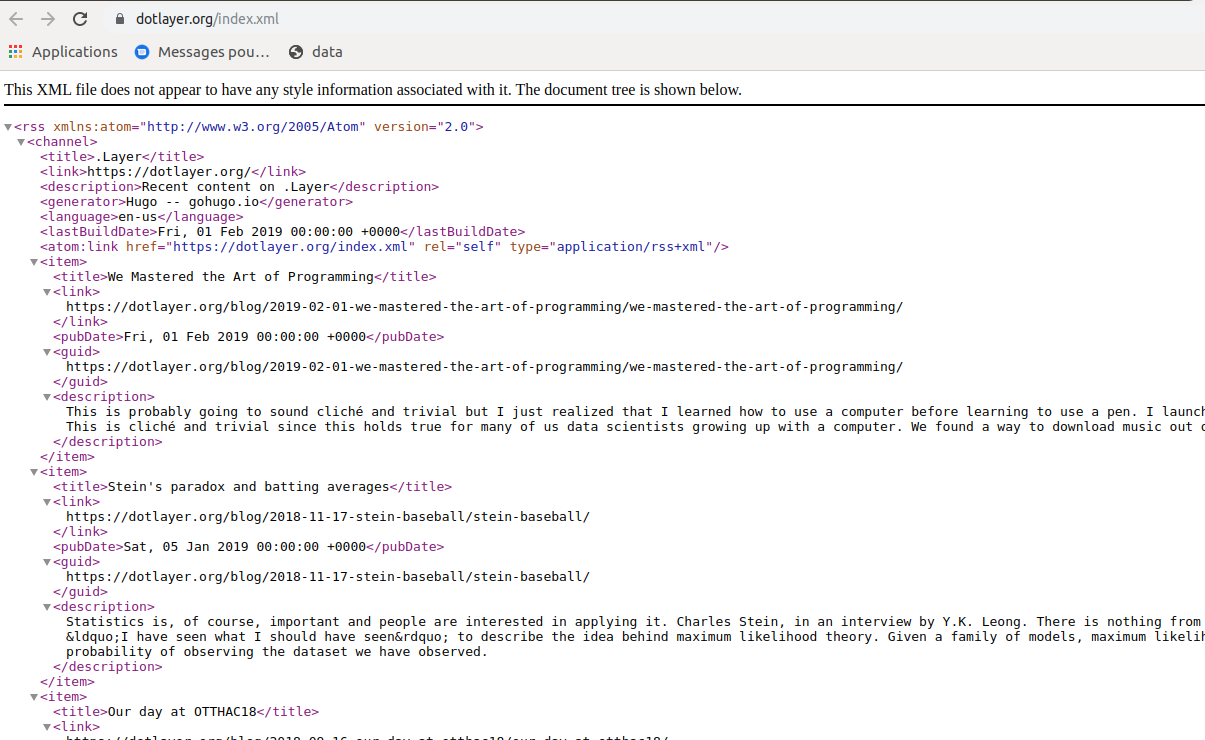Viewport: 1205px width, 740px height.
Task: Click the generator line Hugo -- gohugo.io
Action: coord(197,202)
